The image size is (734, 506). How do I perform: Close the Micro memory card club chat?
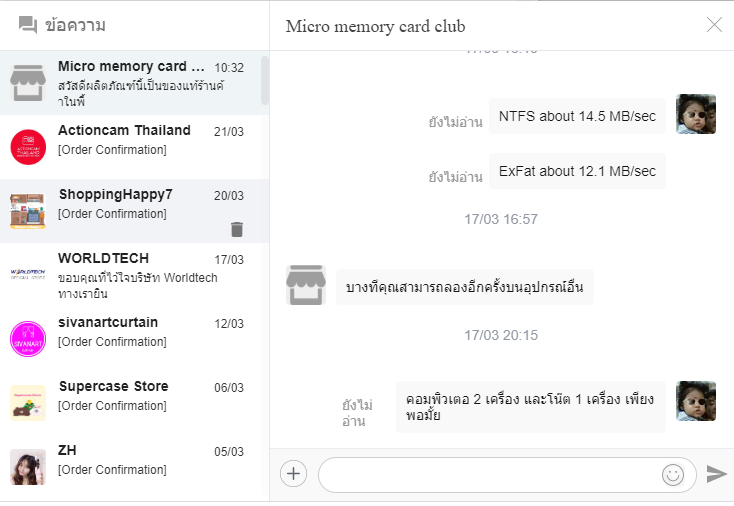point(714,25)
